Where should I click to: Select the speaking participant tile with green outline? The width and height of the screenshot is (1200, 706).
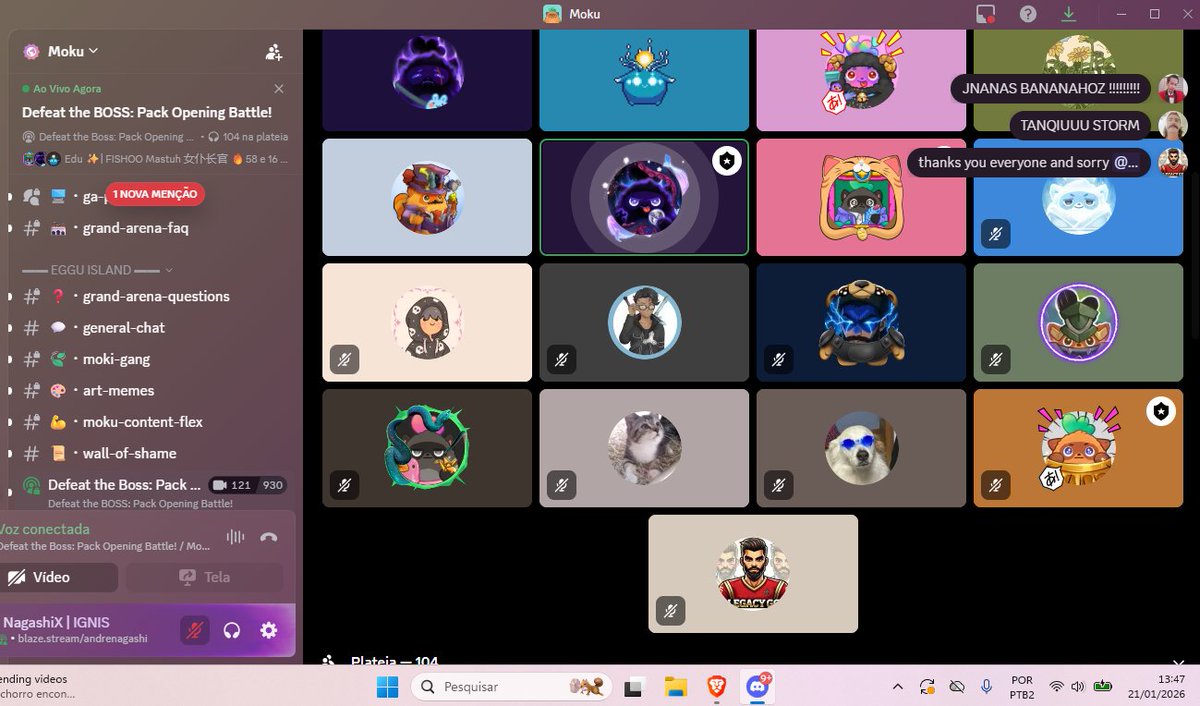point(644,197)
